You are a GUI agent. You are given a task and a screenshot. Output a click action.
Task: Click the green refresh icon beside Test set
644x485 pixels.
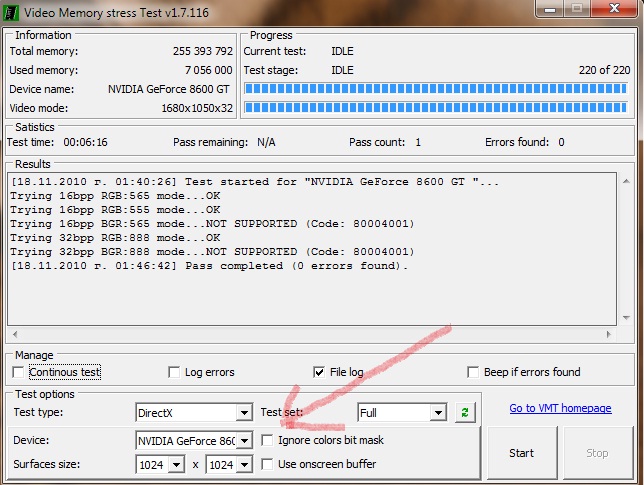coord(464,412)
